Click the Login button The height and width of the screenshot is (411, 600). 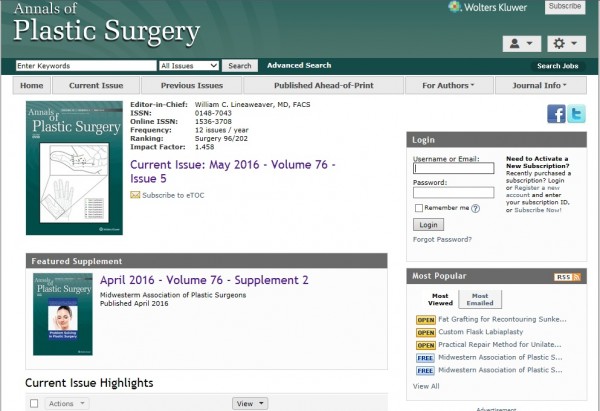[428, 225]
